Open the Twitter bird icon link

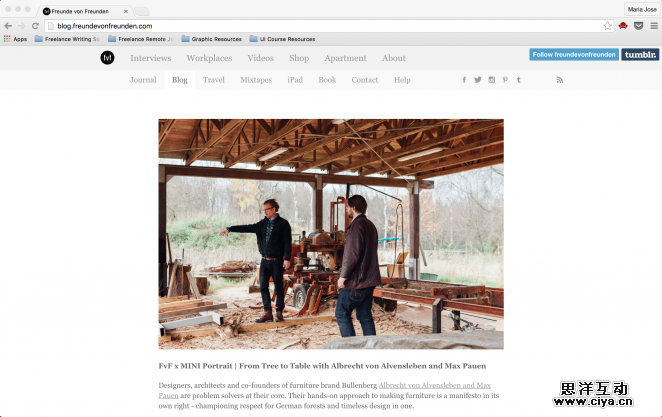(478, 80)
